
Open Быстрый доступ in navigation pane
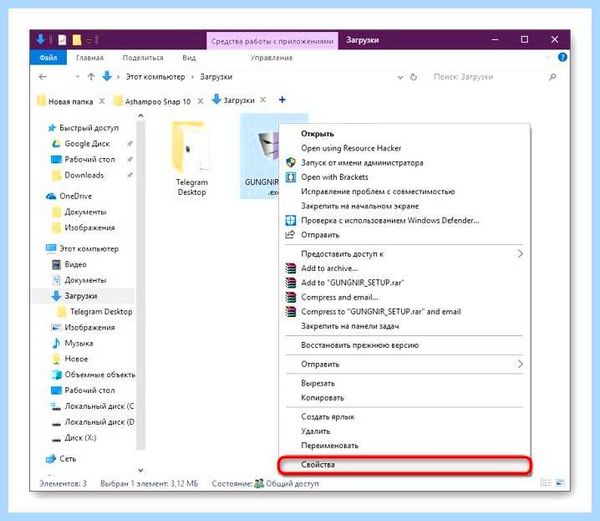89,128
